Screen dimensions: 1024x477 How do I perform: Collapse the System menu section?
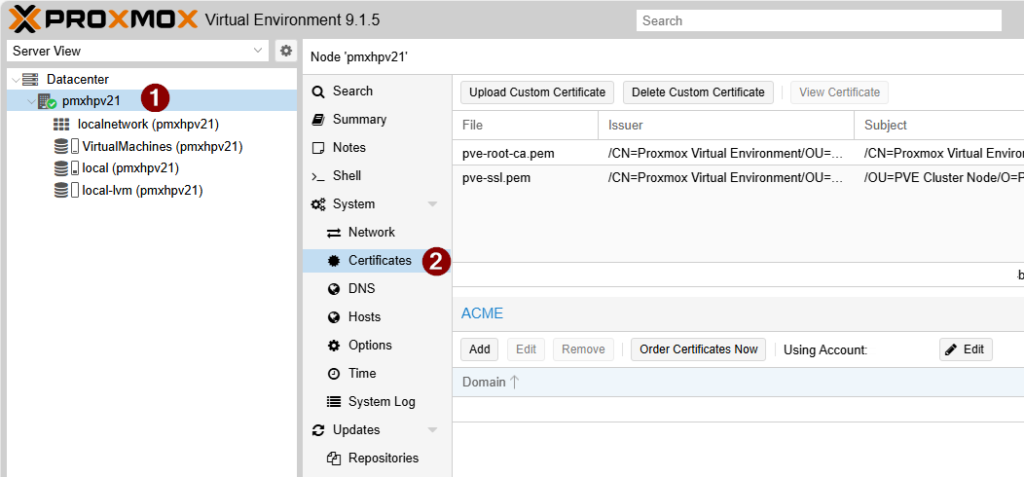(432, 204)
